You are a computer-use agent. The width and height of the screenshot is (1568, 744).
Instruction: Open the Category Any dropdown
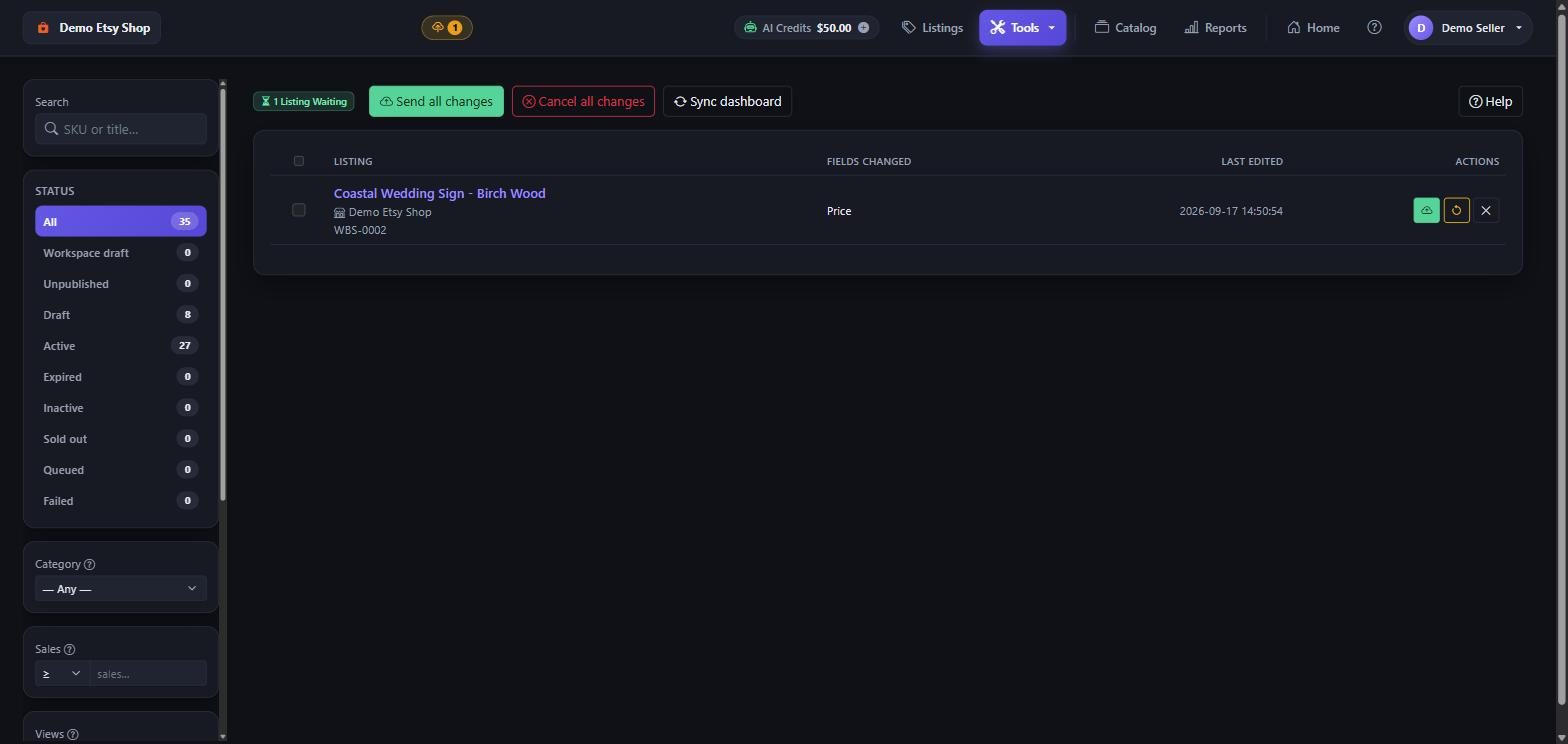coord(121,589)
